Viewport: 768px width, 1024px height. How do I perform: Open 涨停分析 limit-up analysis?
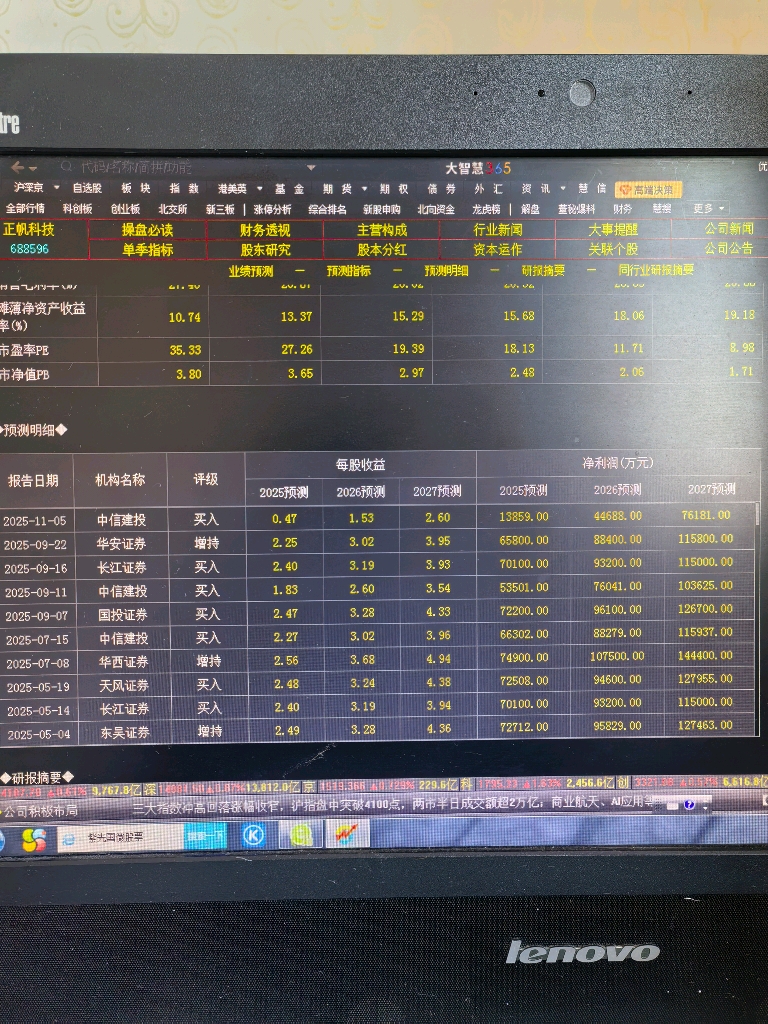click(272, 209)
